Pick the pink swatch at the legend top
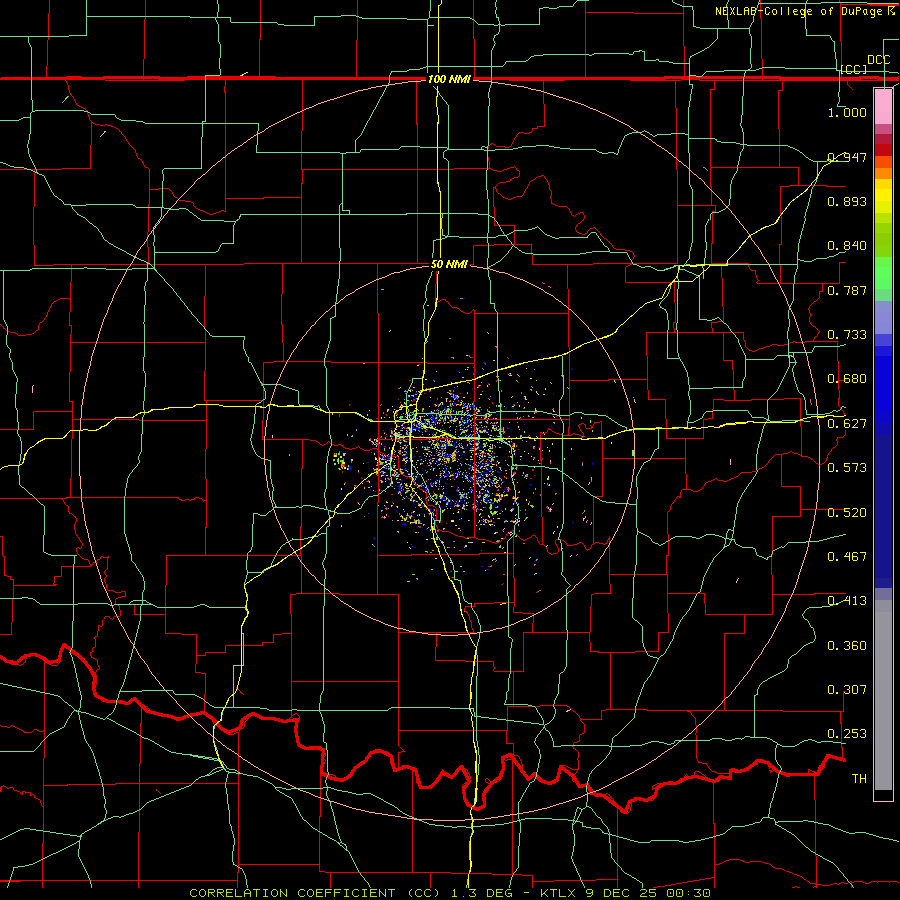Screen dimensions: 900x900 [883, 106]
